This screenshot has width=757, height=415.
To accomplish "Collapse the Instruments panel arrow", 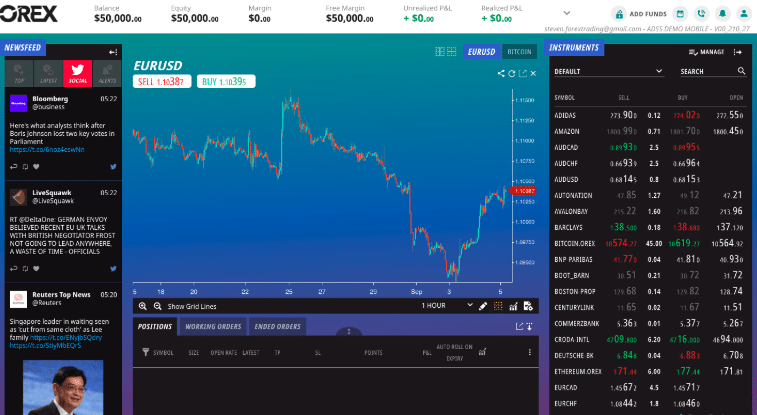I will click(737, 52).
